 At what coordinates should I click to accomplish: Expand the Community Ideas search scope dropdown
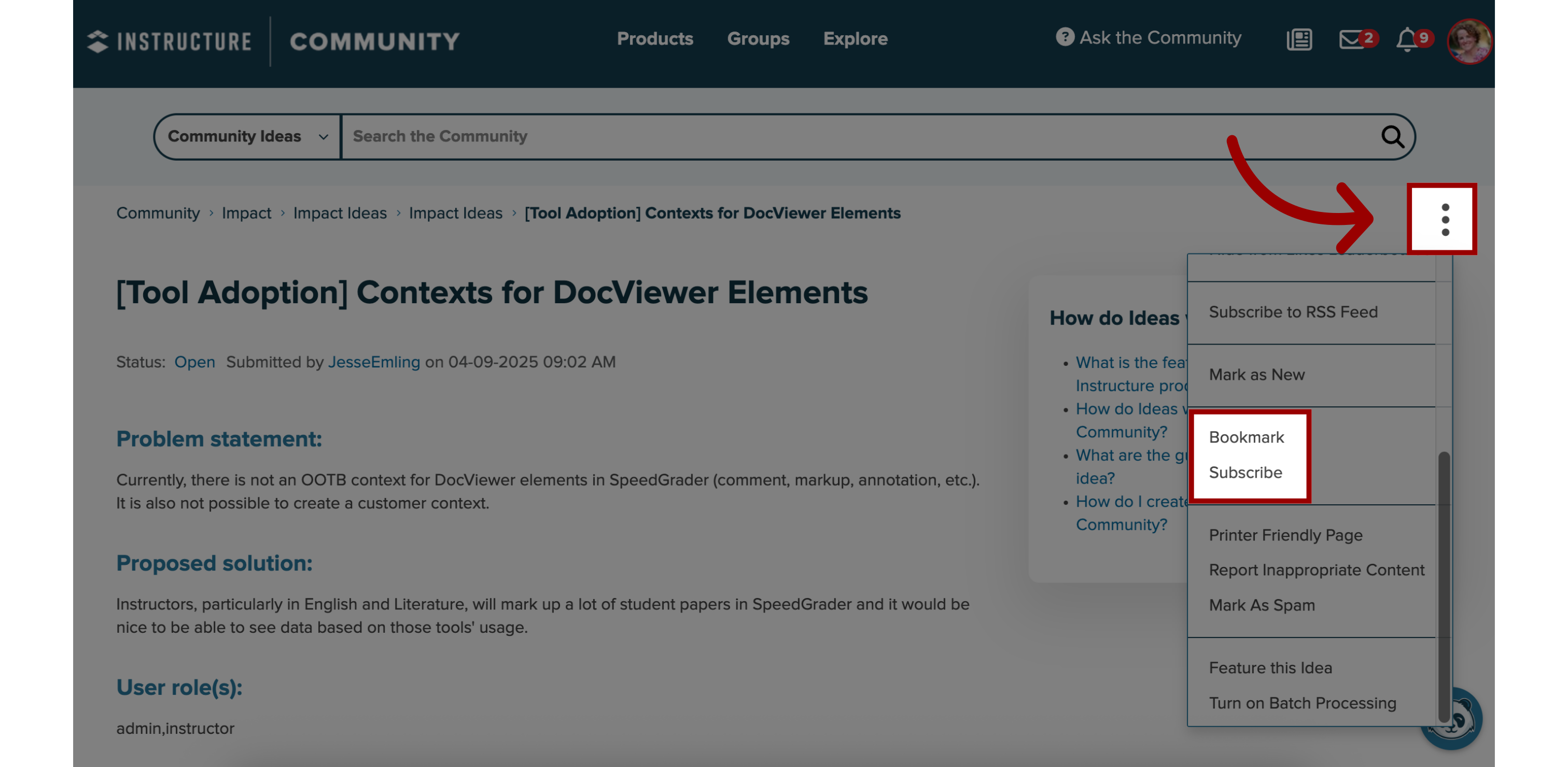tap(248, 136)
